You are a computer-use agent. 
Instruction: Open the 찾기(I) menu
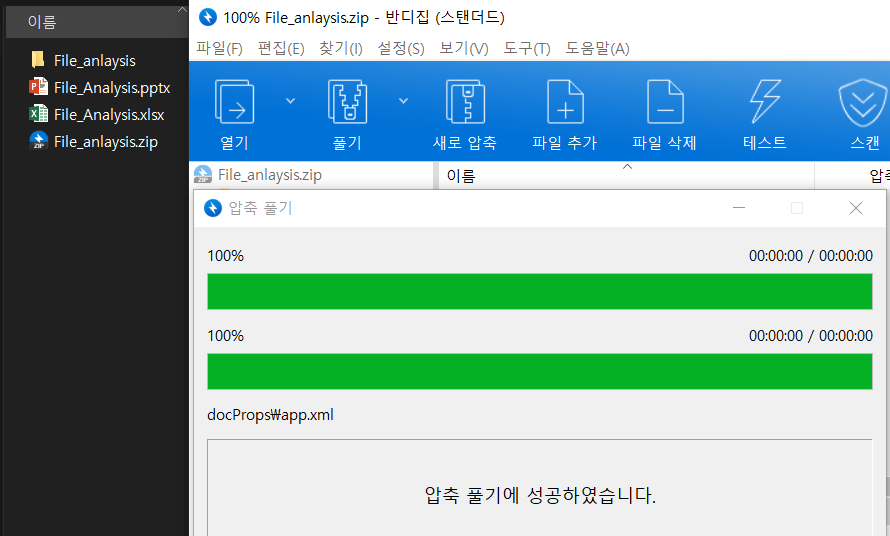(x=341, y=49)
